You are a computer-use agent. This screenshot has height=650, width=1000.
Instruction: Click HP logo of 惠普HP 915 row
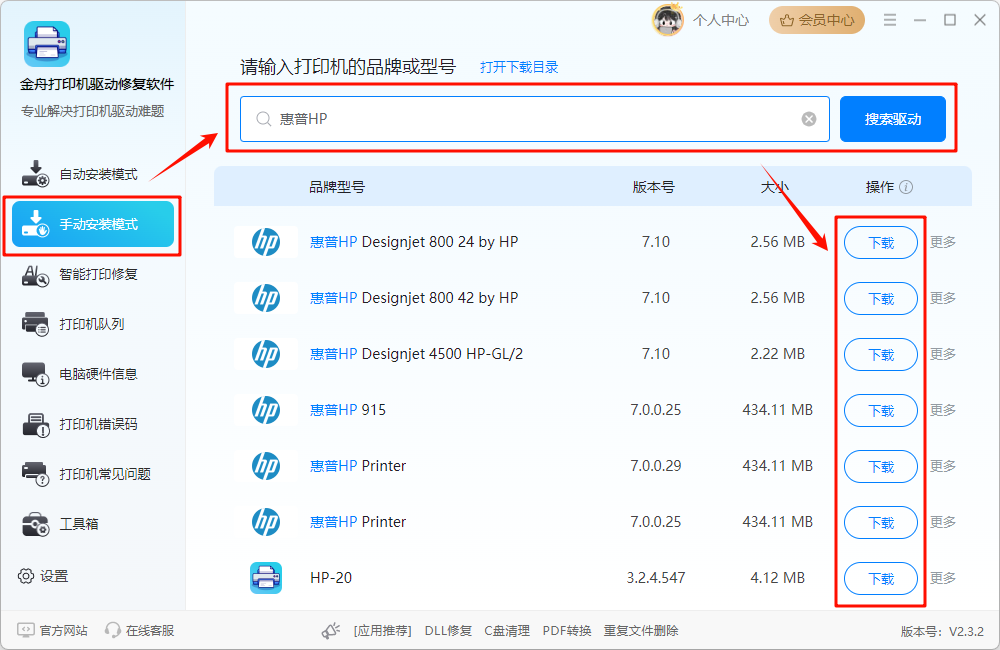coord(266,410)
